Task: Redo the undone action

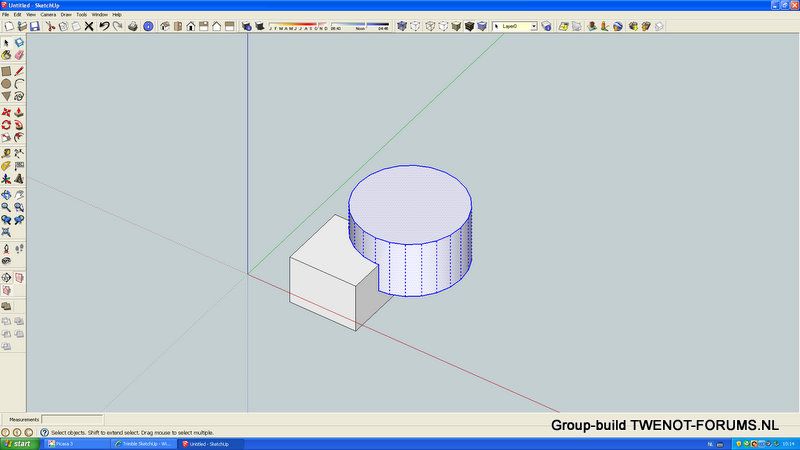Action: coord(117,26)
